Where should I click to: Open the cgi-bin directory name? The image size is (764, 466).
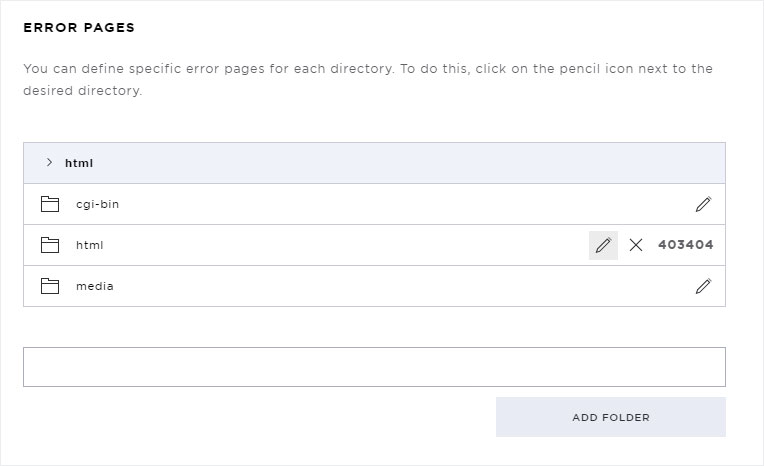pyautogui.click(x=97, y=204)
